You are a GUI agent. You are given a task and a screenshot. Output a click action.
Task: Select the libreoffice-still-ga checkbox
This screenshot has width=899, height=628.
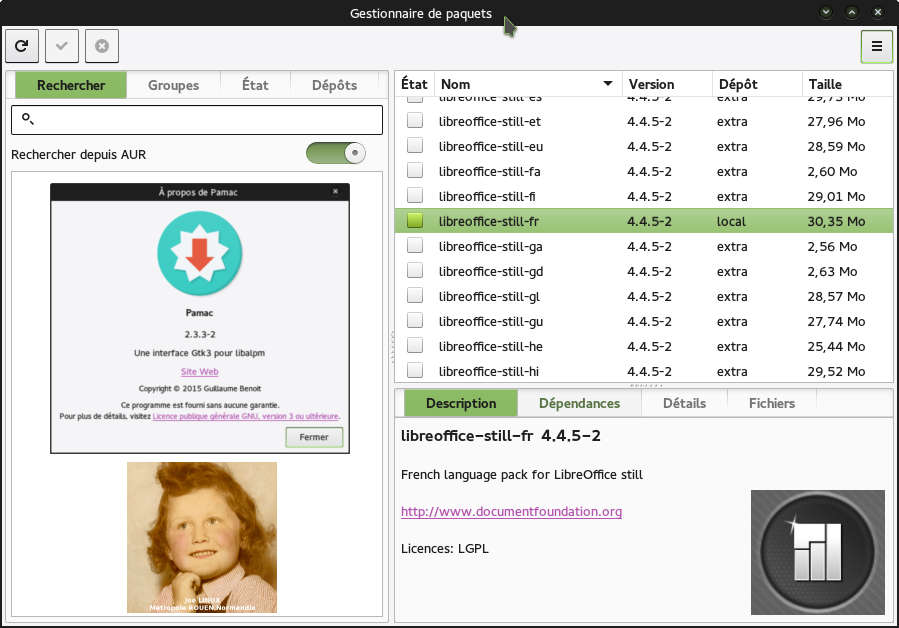click(x=415, y=245)
